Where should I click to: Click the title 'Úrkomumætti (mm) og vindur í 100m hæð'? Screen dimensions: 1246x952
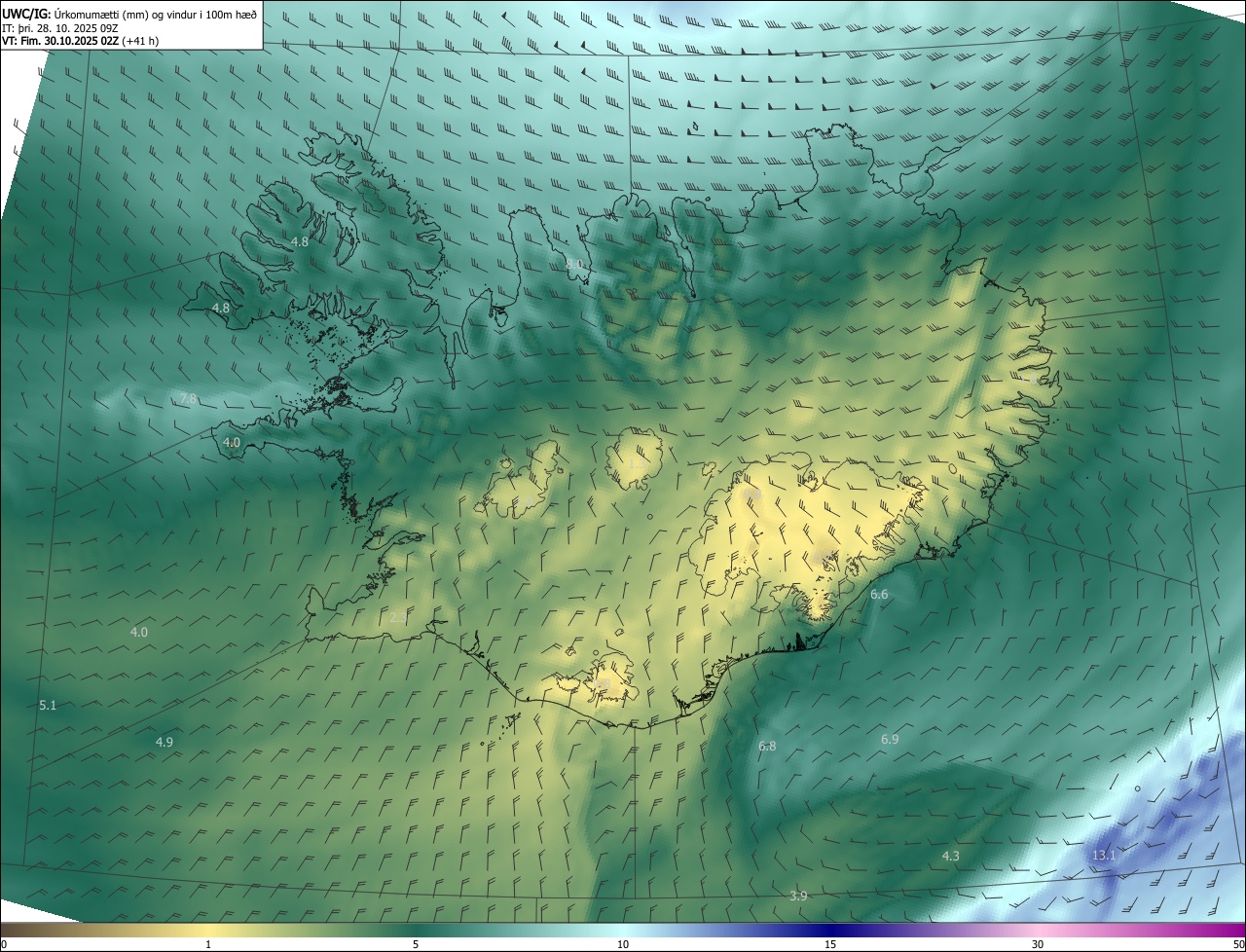[155, 14]
